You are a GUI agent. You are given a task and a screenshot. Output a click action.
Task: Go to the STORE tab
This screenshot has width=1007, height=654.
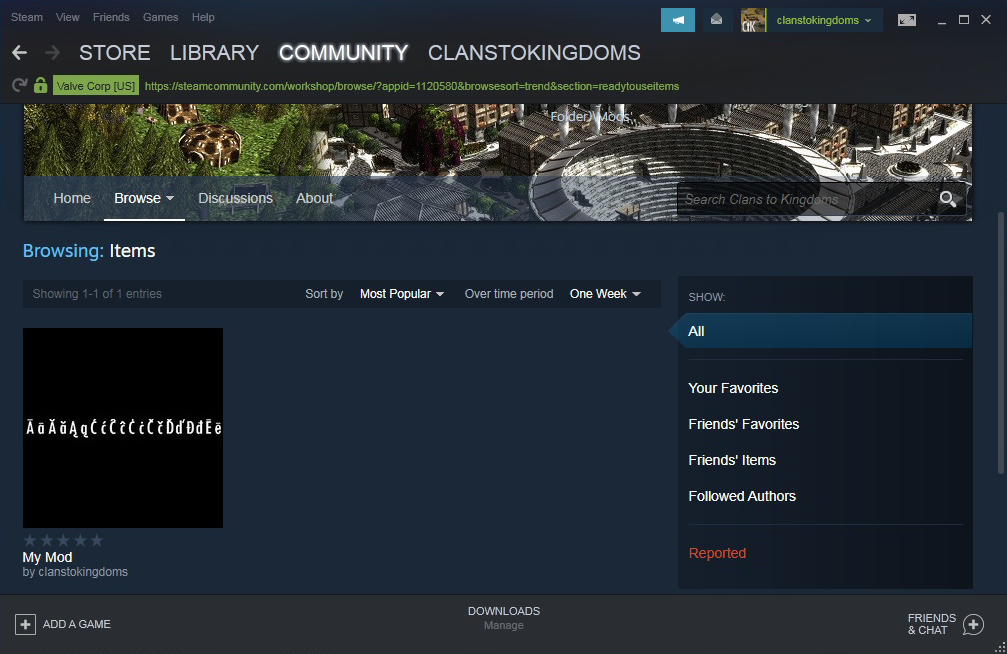click(115, 53)
